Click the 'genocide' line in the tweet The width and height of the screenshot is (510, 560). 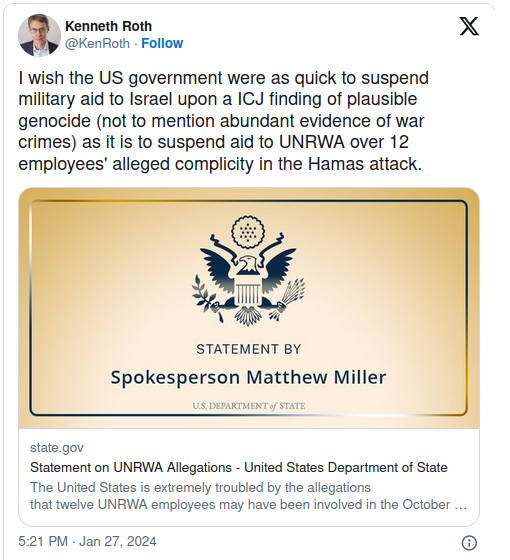[221, 121]
